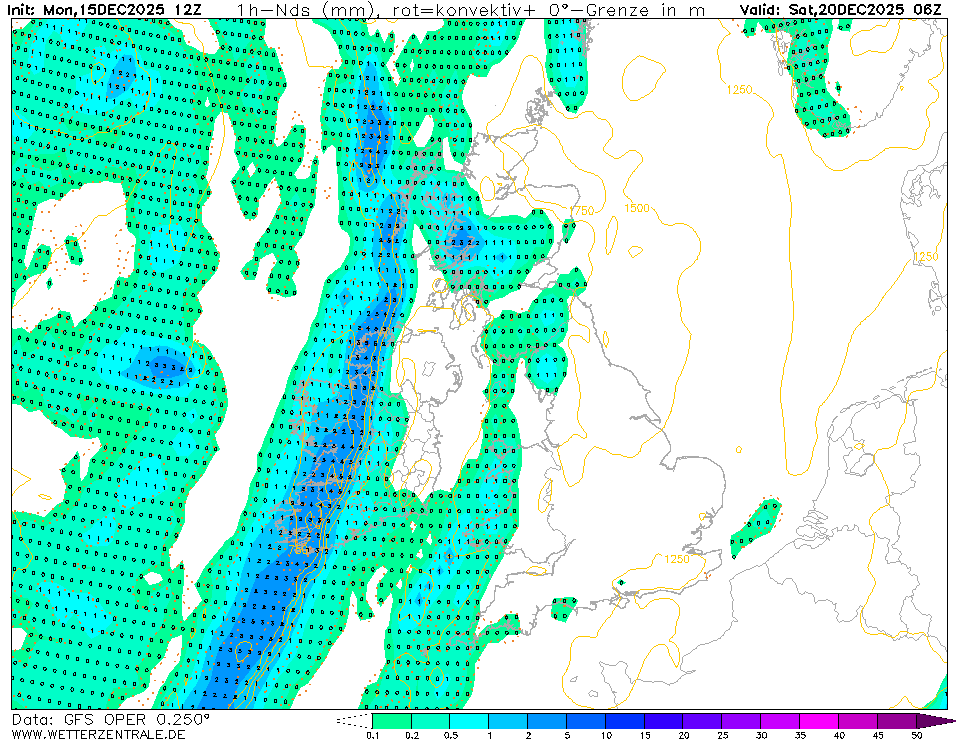Viewport: 959px width, 741px height.
Task: Pick the blue 5–10 legend swatch
Action: (x=586, y=720)
